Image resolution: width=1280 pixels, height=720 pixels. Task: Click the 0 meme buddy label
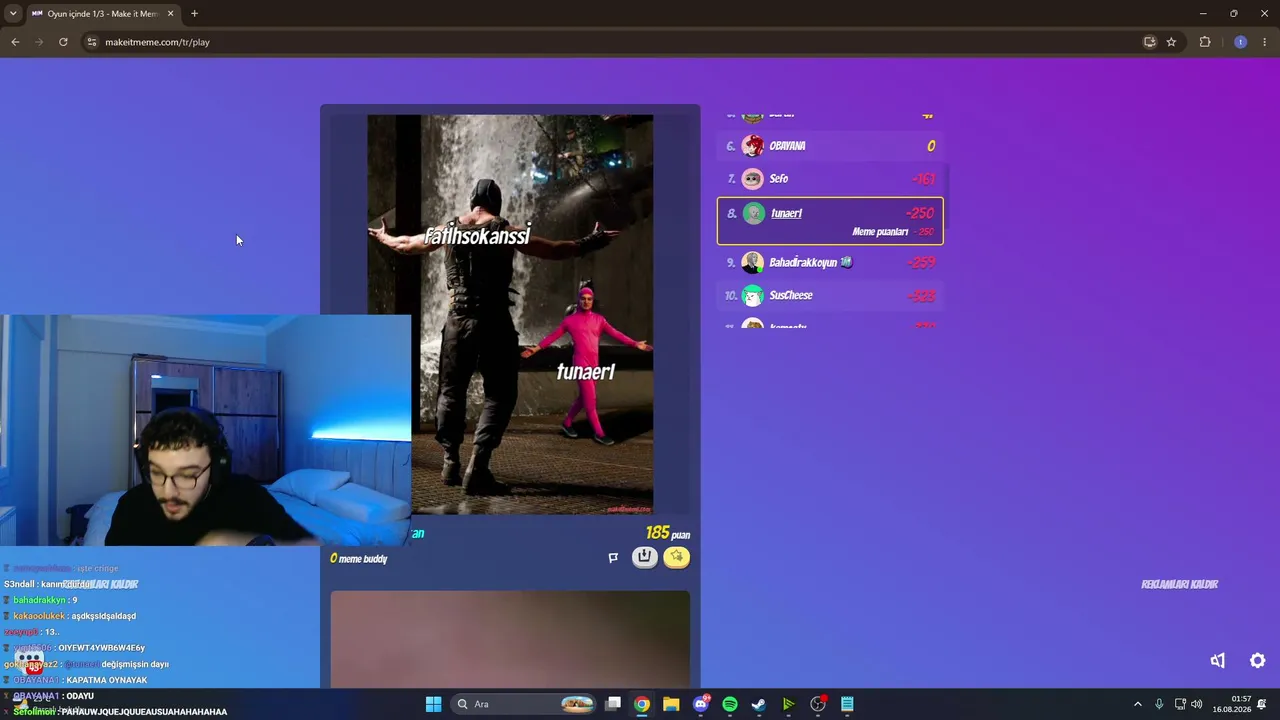[358, 559]
